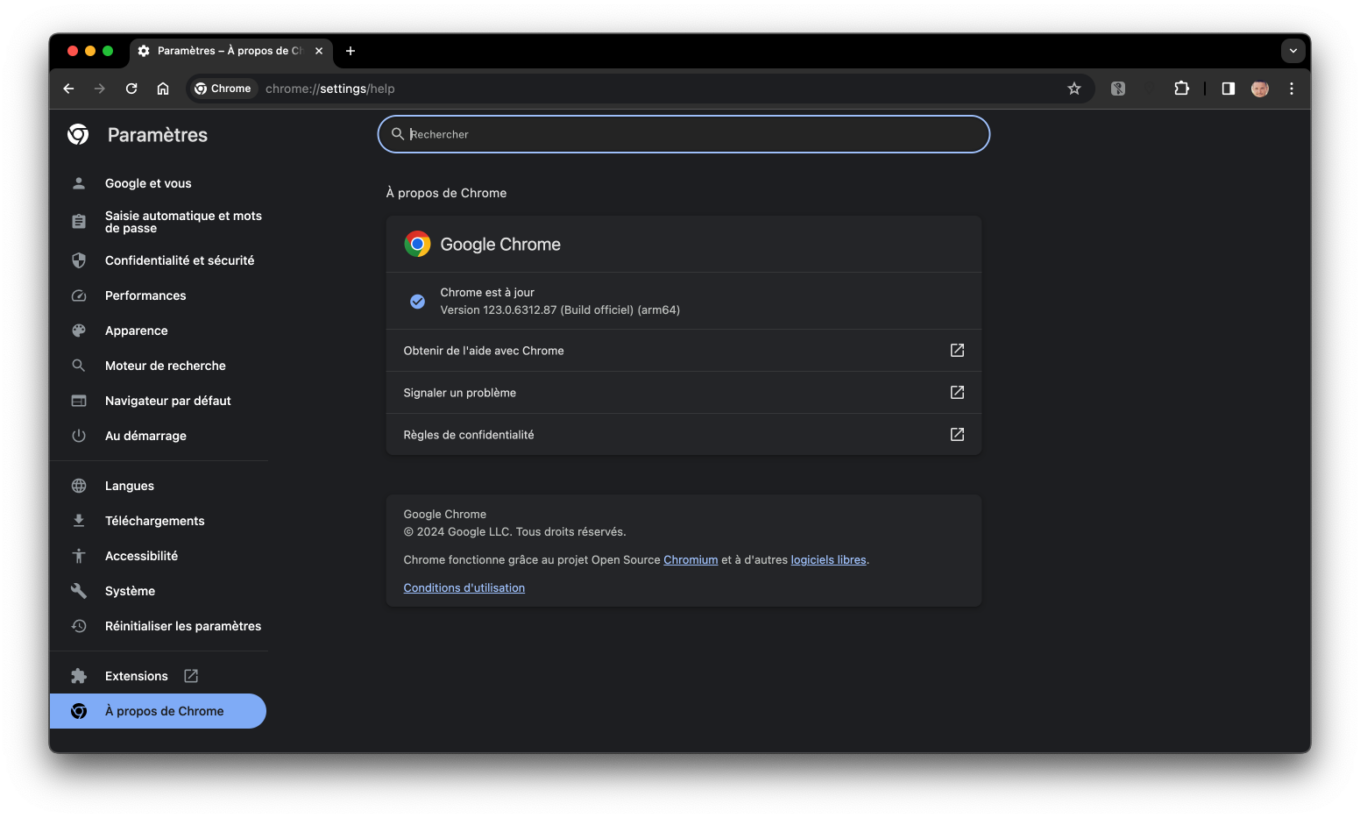The image size is (1360, 818).
Task: Click the palette icon for Apparence
Action: 79,330
